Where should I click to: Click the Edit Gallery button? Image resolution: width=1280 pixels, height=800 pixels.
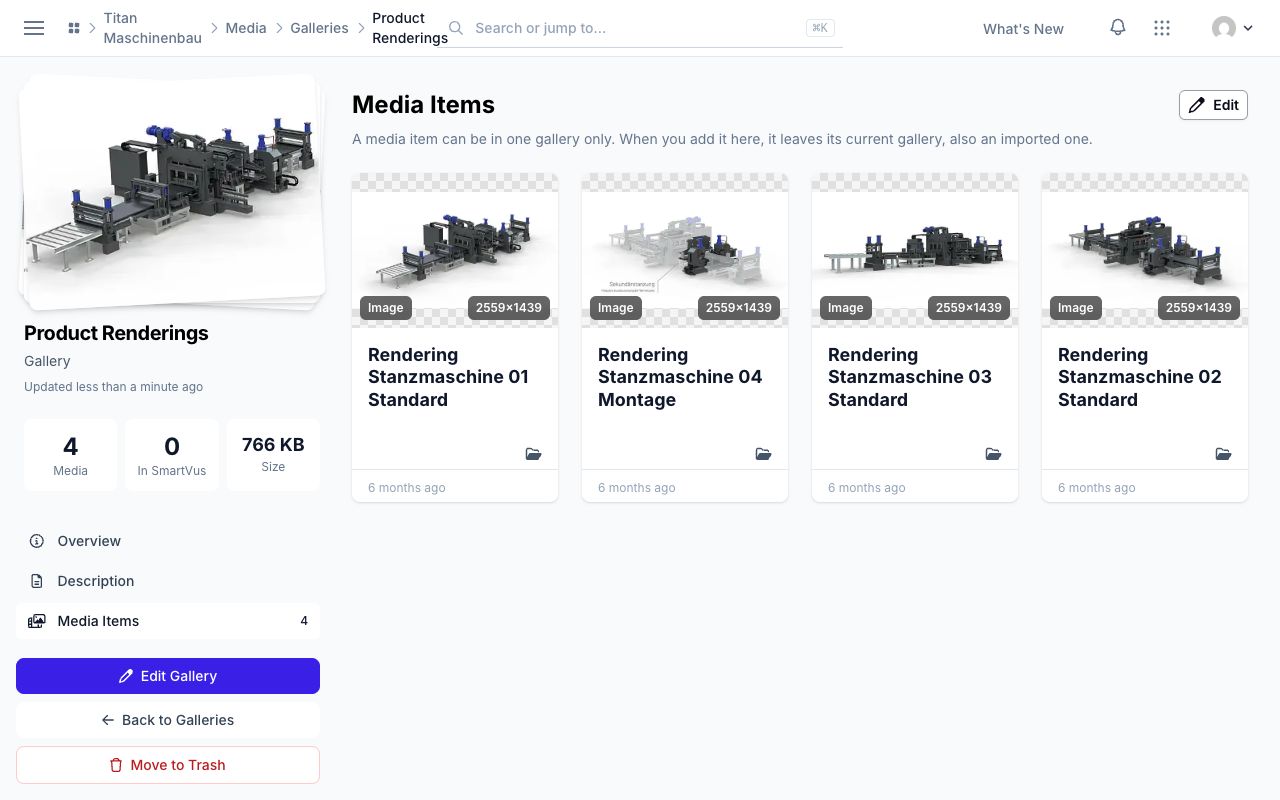(x=168, y=676)
